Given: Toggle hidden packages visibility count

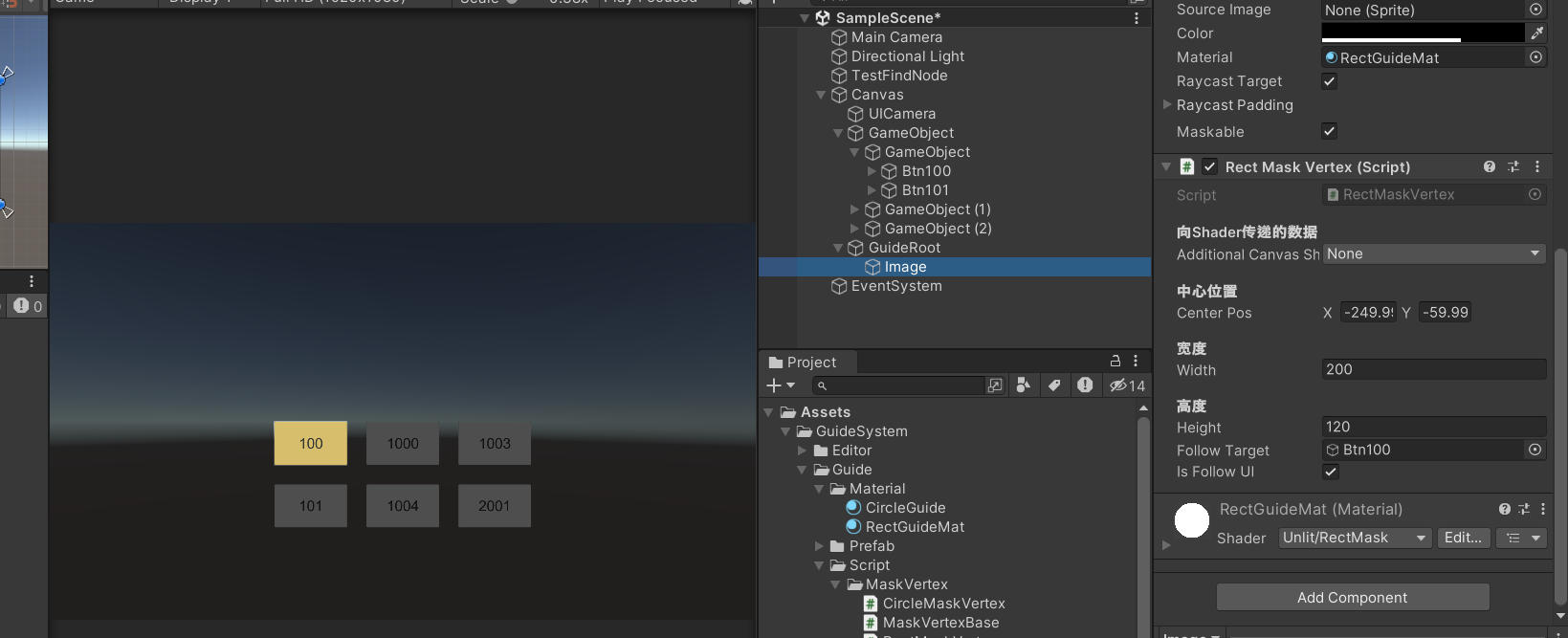Looking at the screenshot, I should (1127, 385).
